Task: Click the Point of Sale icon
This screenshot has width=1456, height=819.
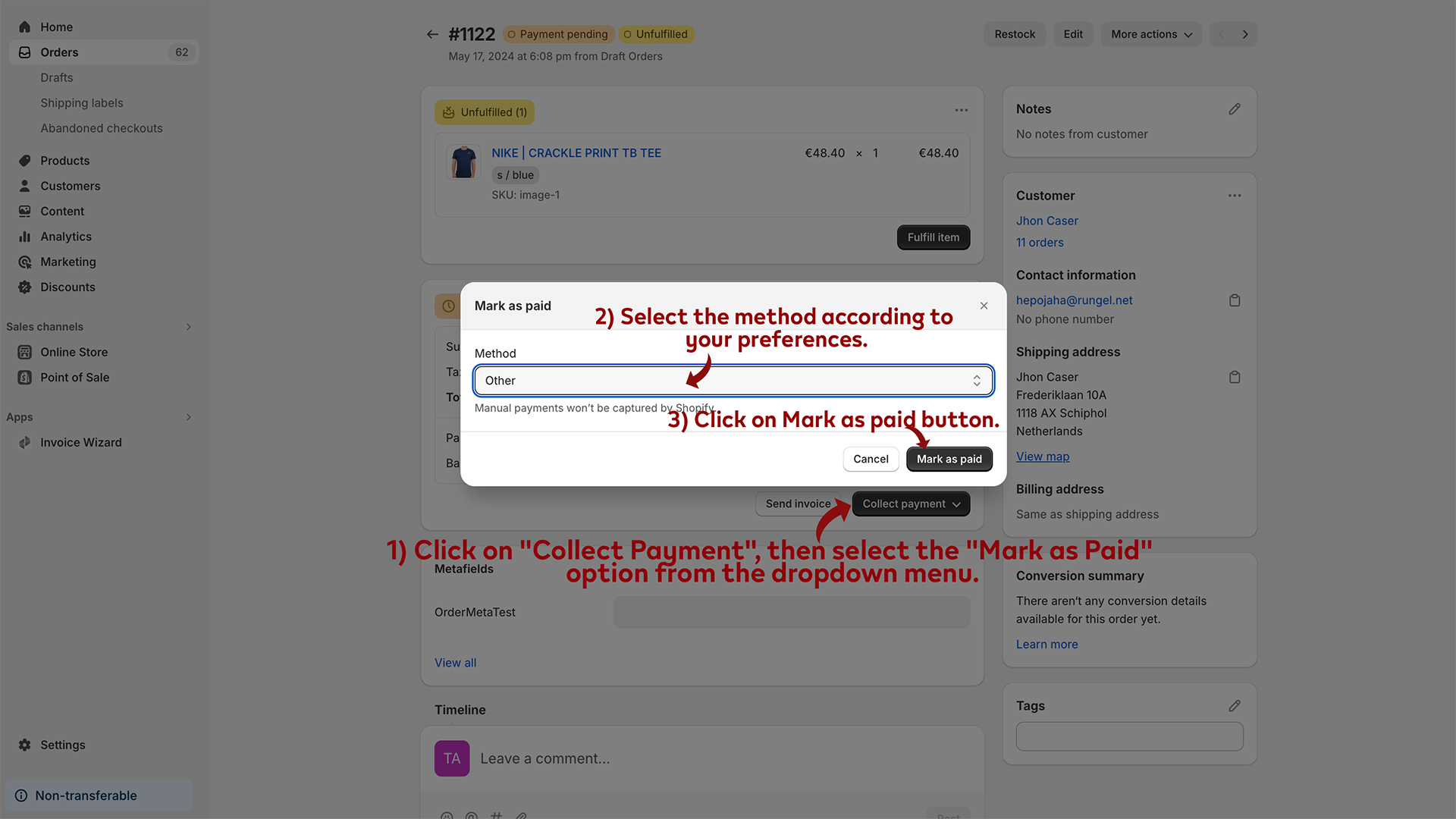Action: click(25, 378)
